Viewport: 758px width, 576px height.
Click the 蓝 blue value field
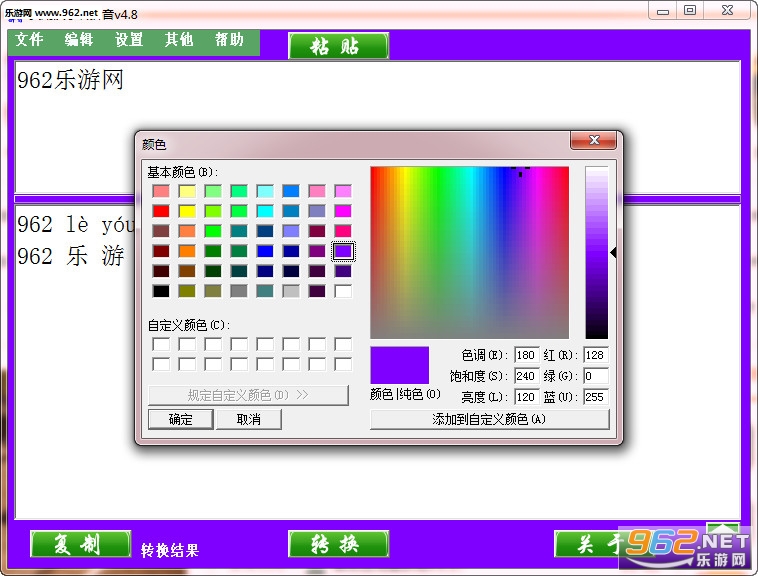(x=596, y=397)
